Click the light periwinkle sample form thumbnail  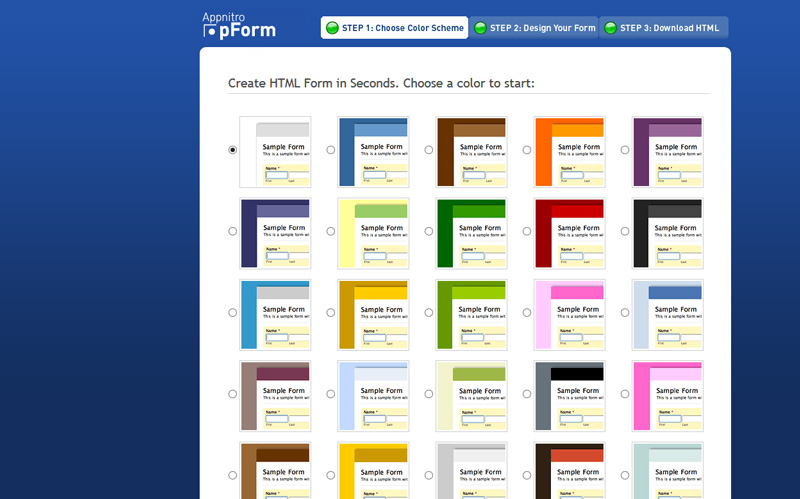(373, 396)
